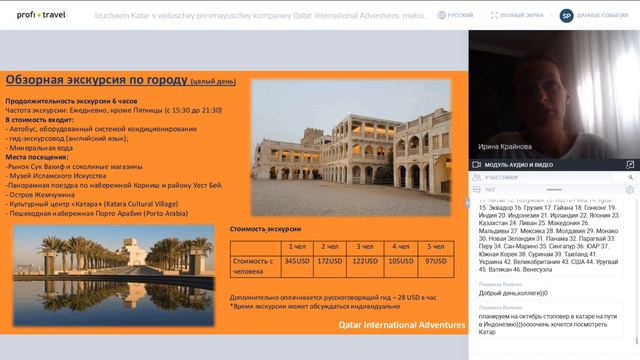Click the full screen arrows icon
Screen dimensions: 640x360
click(x=494, y=15)
